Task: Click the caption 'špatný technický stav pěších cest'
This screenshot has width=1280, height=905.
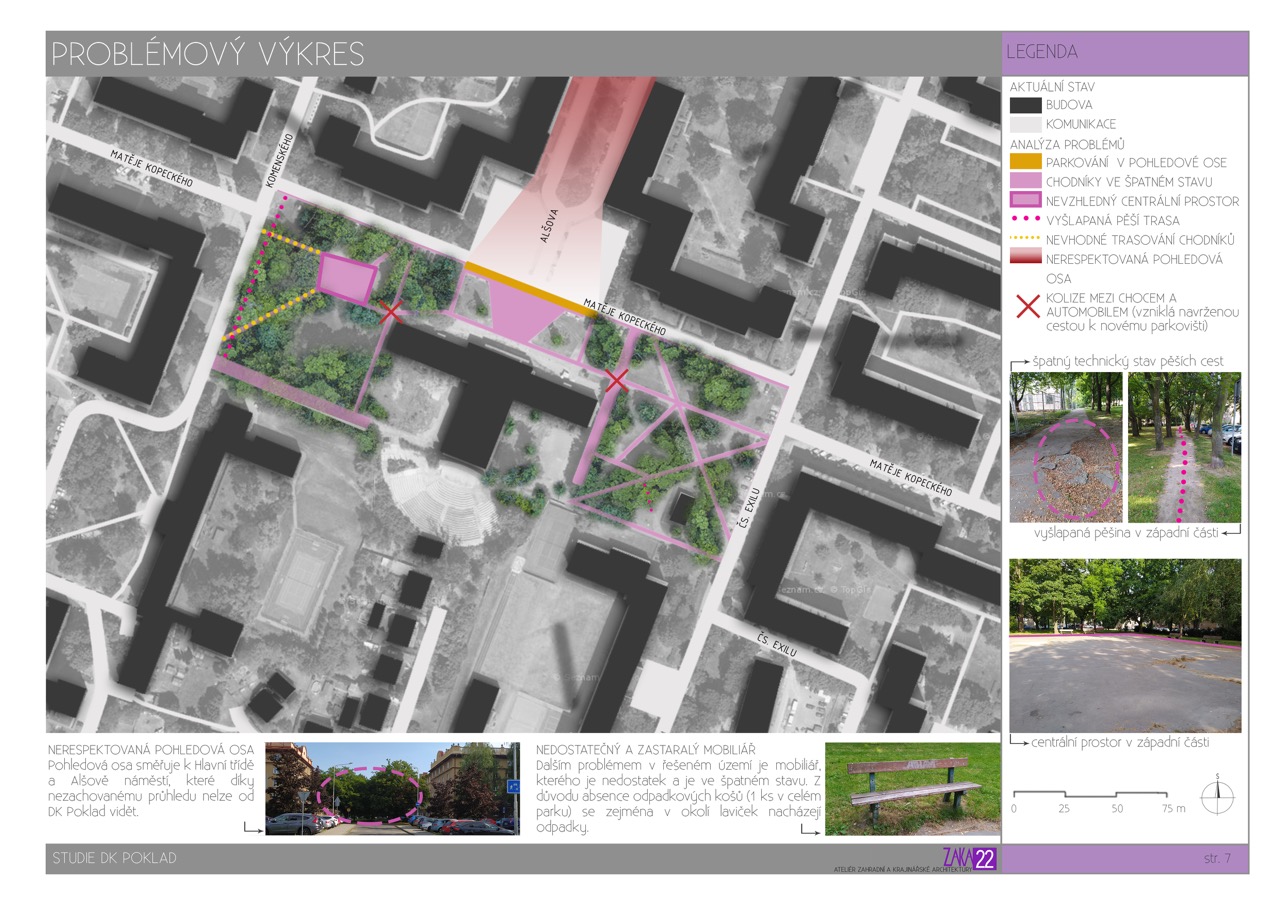Action: tap(1128, 361)
